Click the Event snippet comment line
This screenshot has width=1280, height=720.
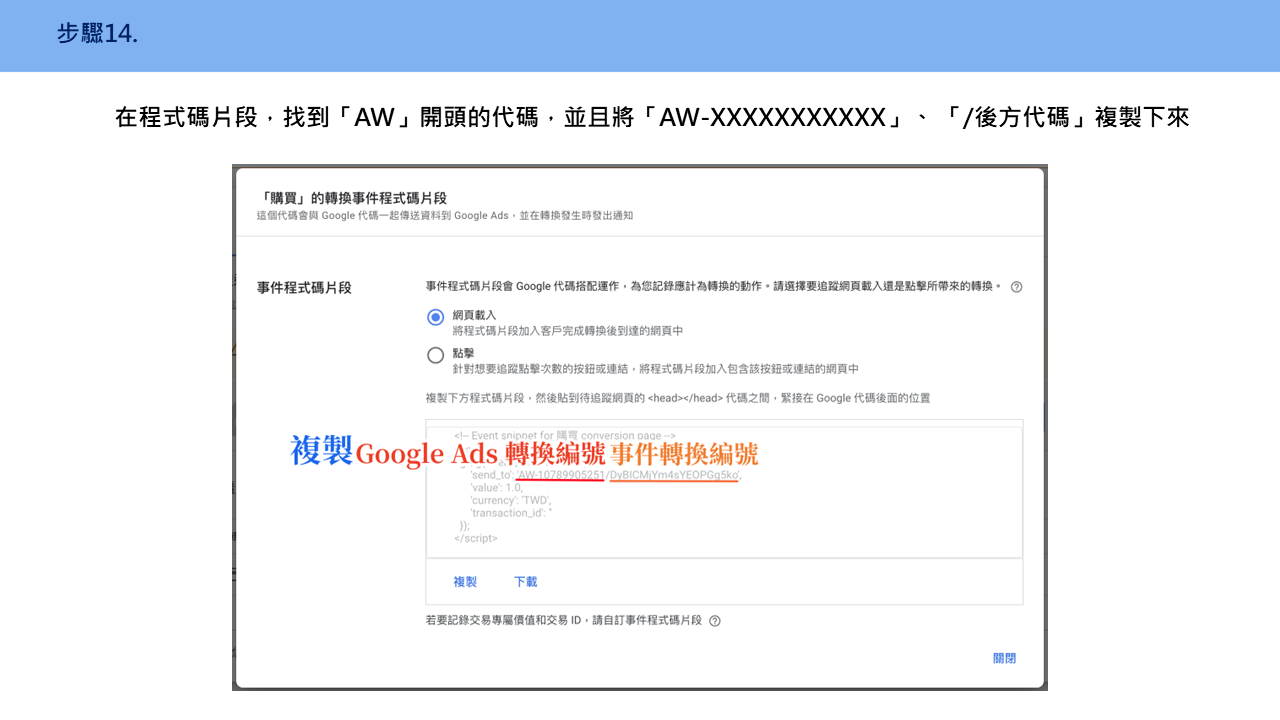point(565,436)
